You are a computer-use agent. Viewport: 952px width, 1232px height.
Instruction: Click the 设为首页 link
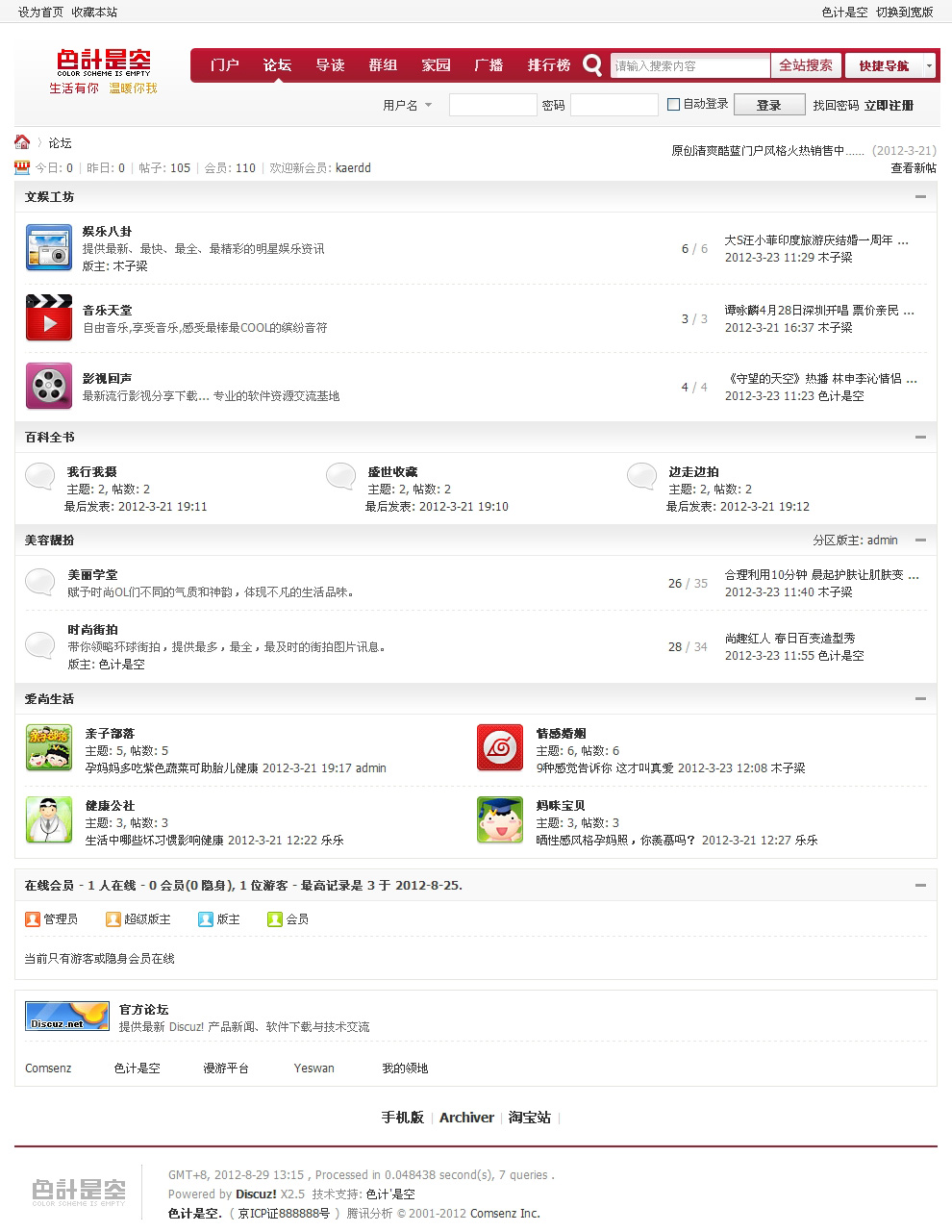[x=40, y=13]
